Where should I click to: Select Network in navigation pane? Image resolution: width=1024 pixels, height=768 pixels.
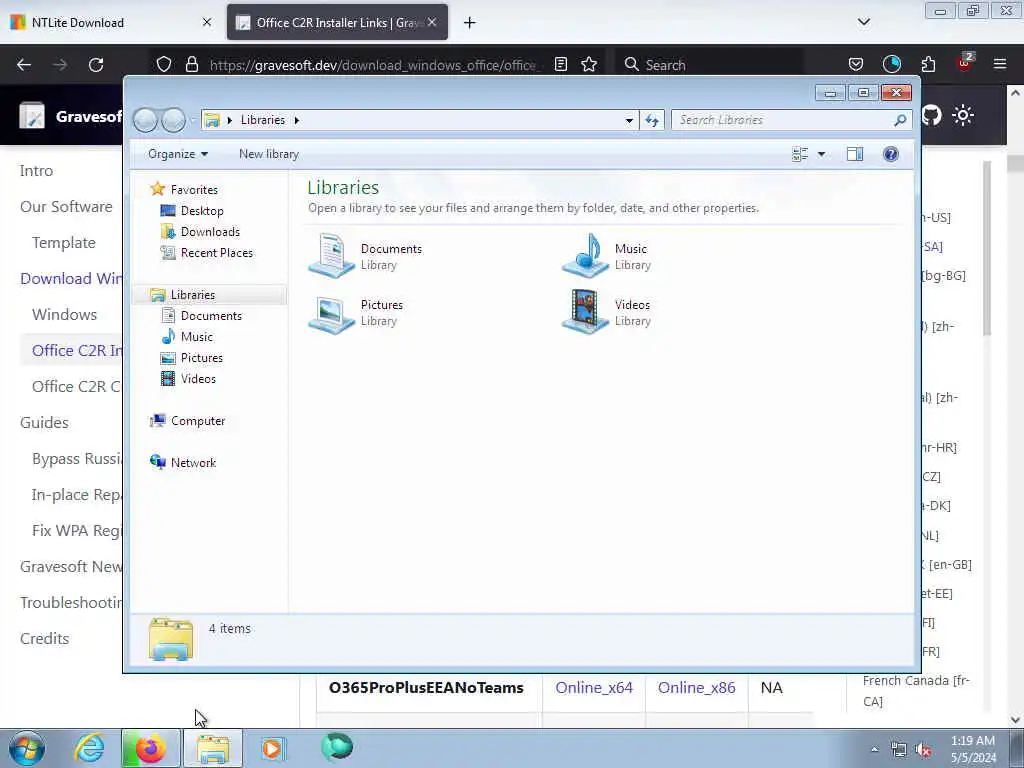click(184, 463)
